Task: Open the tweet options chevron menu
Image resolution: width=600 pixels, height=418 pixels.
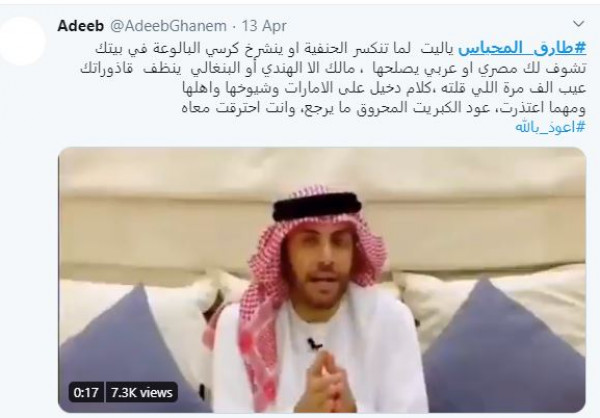Action: coord(578,24)
